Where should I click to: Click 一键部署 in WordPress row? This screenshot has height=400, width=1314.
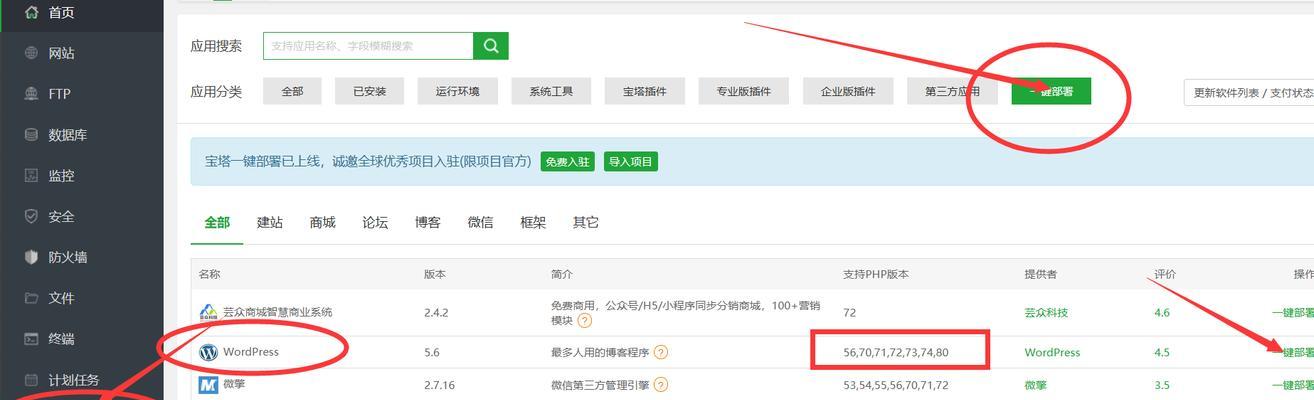[1292, 352]
